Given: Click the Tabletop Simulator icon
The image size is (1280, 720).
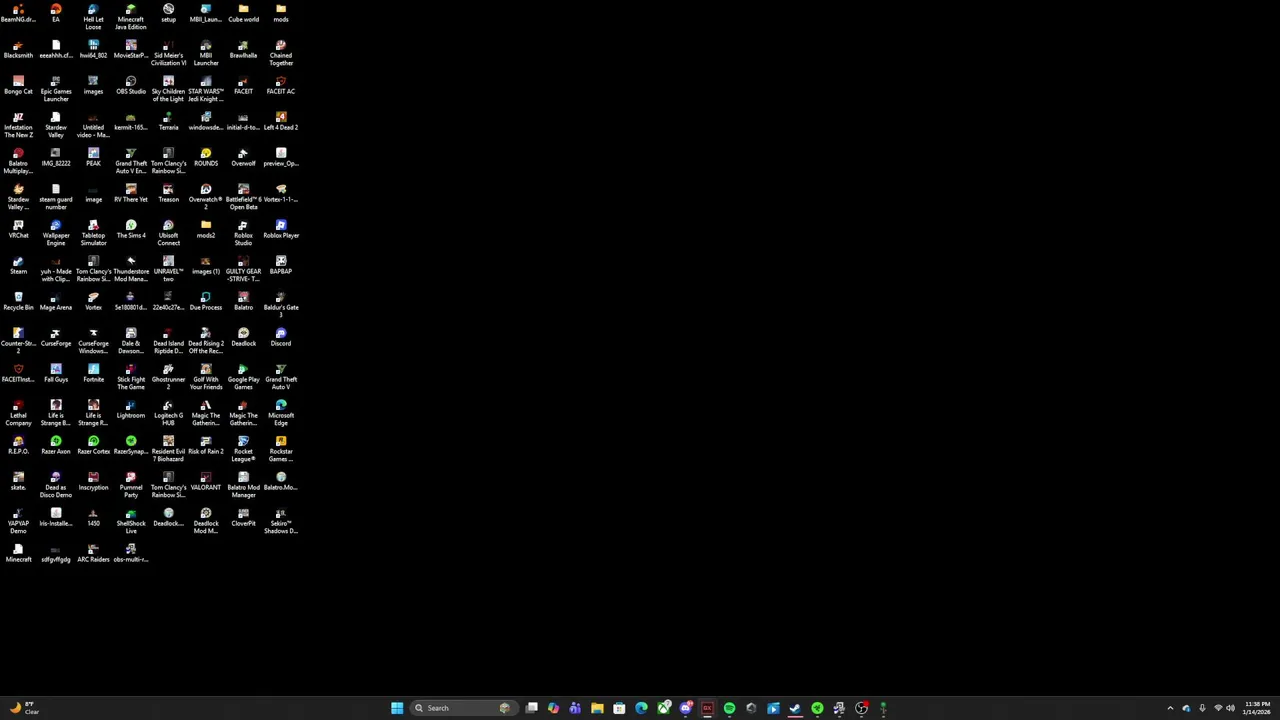Looking at the screenshot, I should tap(93, 233).
